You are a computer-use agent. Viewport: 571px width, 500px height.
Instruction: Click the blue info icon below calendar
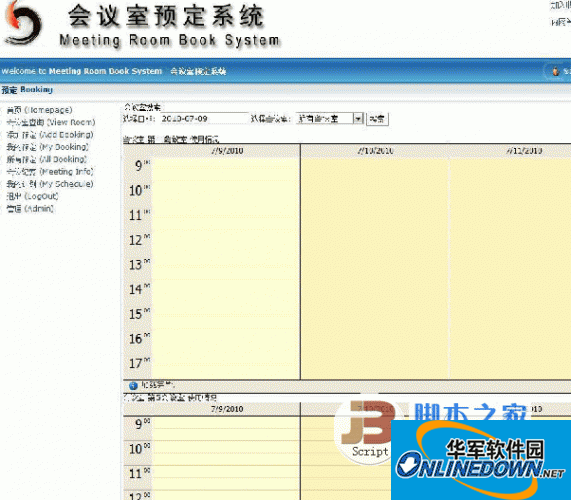[x=133, y=385]
